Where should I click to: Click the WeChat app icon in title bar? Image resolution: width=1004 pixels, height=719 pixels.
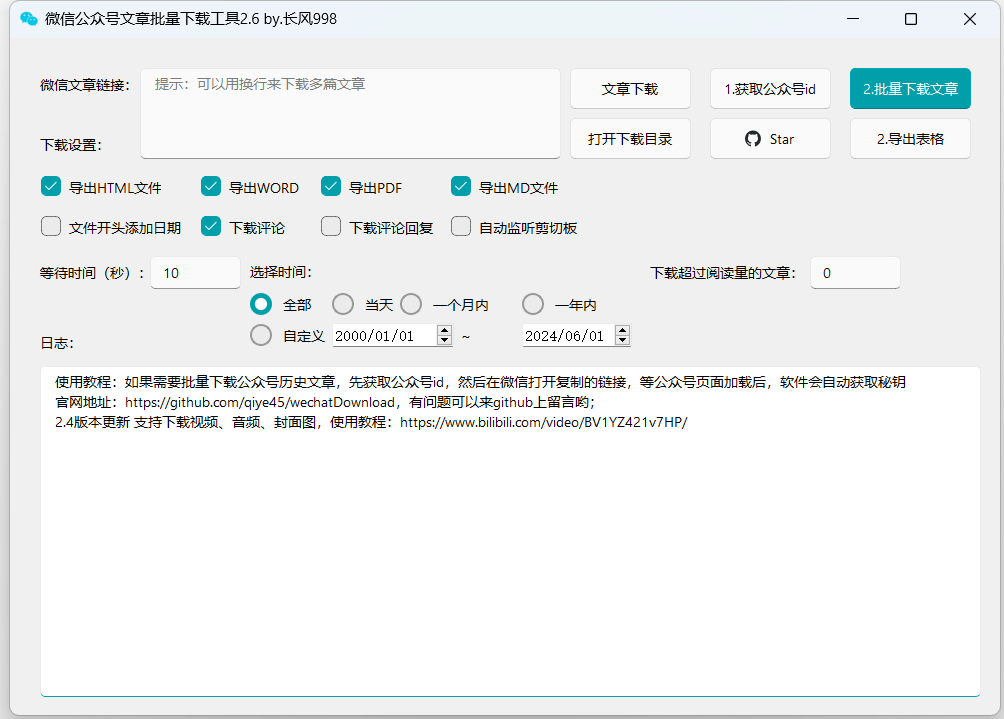click(x=29, y=19)
